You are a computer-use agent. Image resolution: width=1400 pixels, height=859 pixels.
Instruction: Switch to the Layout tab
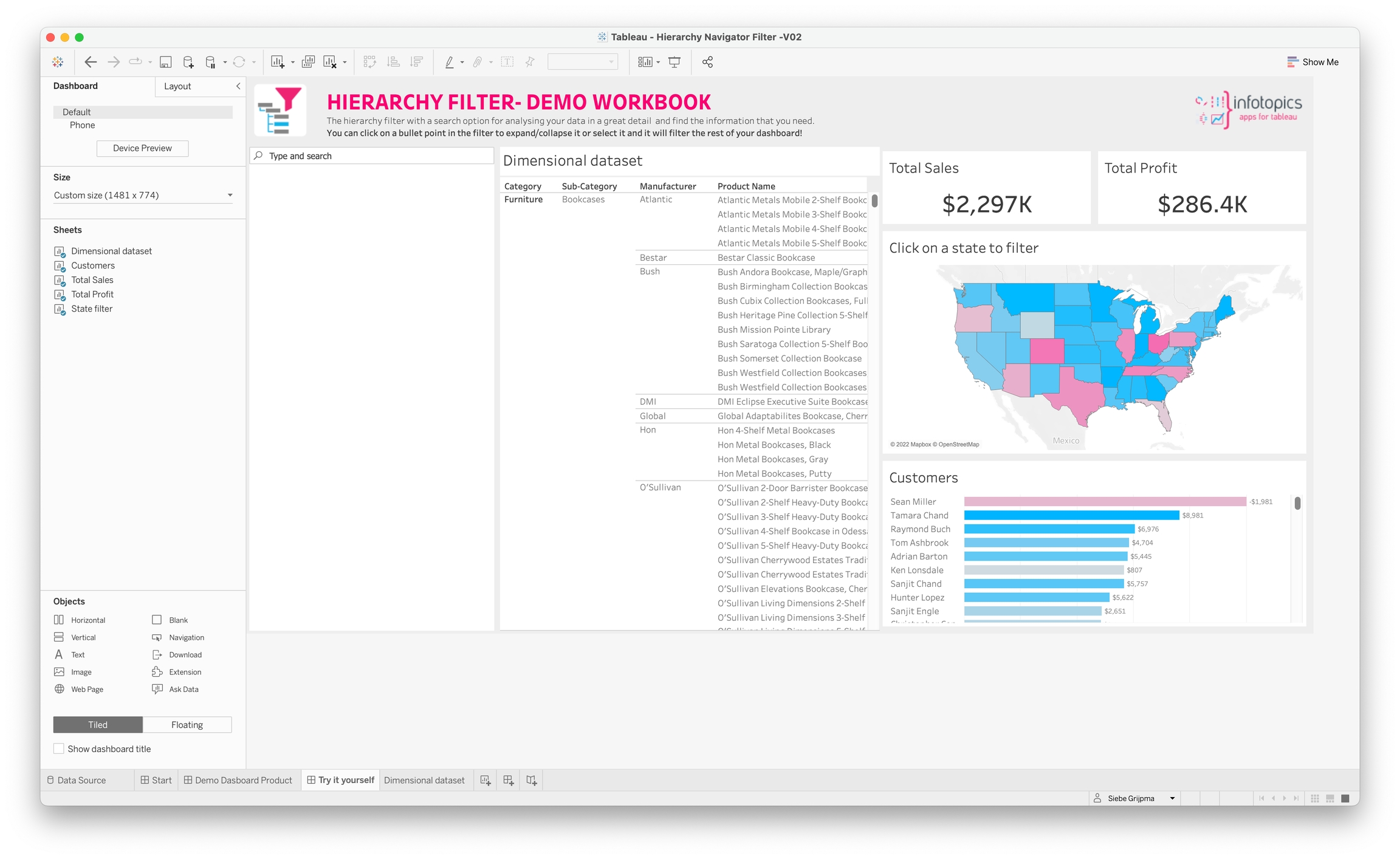click(177, 86)
